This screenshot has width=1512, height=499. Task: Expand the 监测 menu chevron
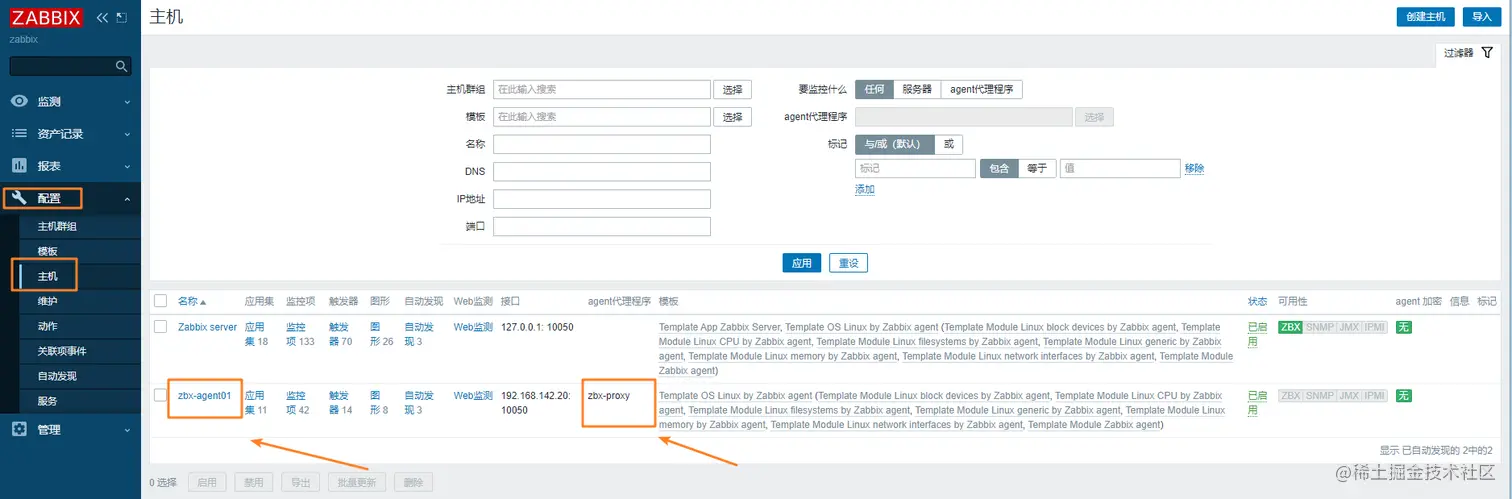click(x=127, y=102)
